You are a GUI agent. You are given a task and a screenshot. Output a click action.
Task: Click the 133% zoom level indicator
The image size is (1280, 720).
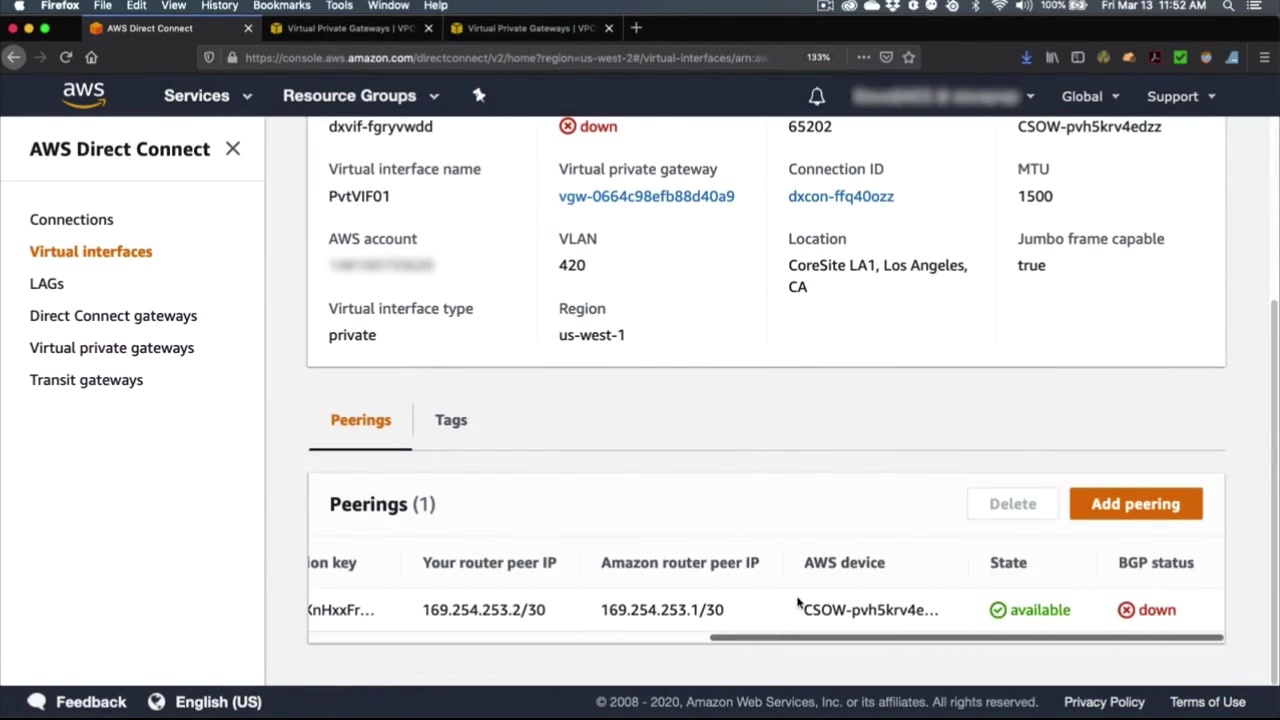coord(819,57)
